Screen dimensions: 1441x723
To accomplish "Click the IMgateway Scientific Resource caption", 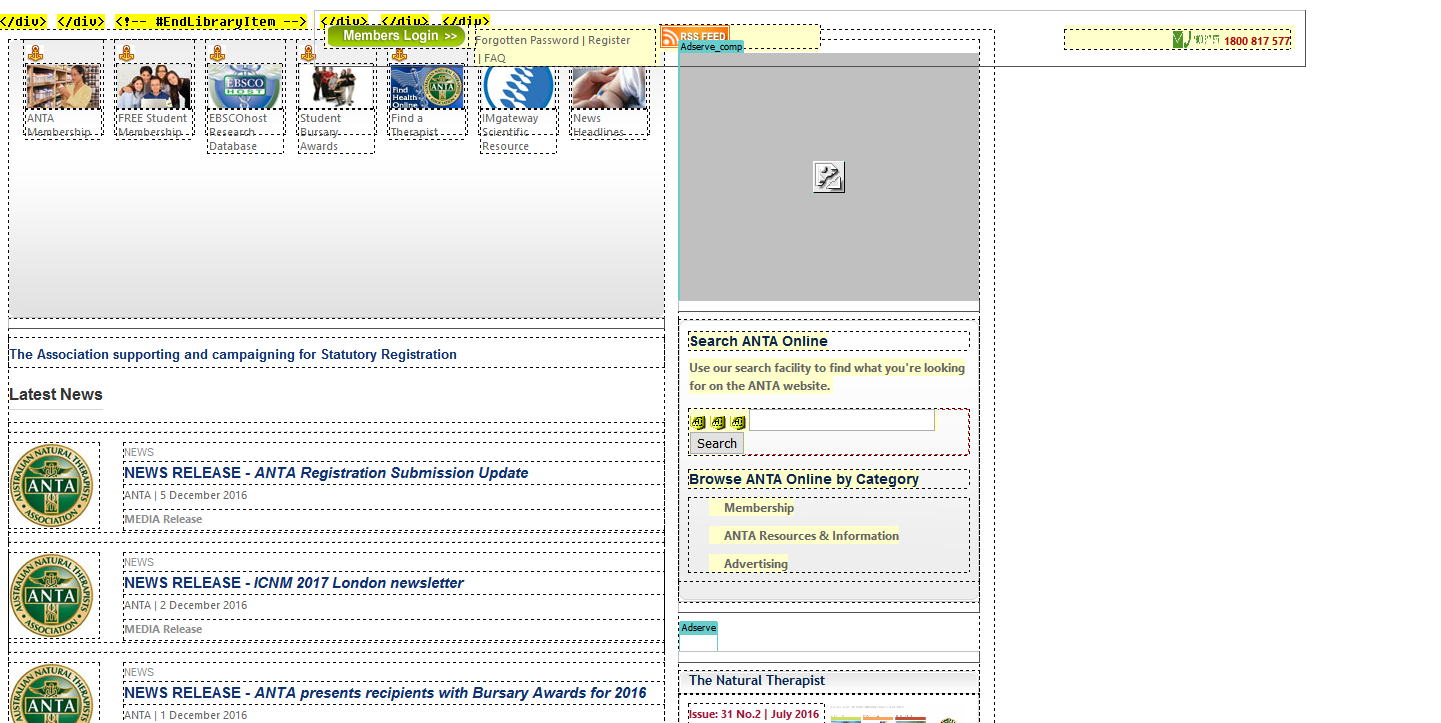I will point(510,132).
